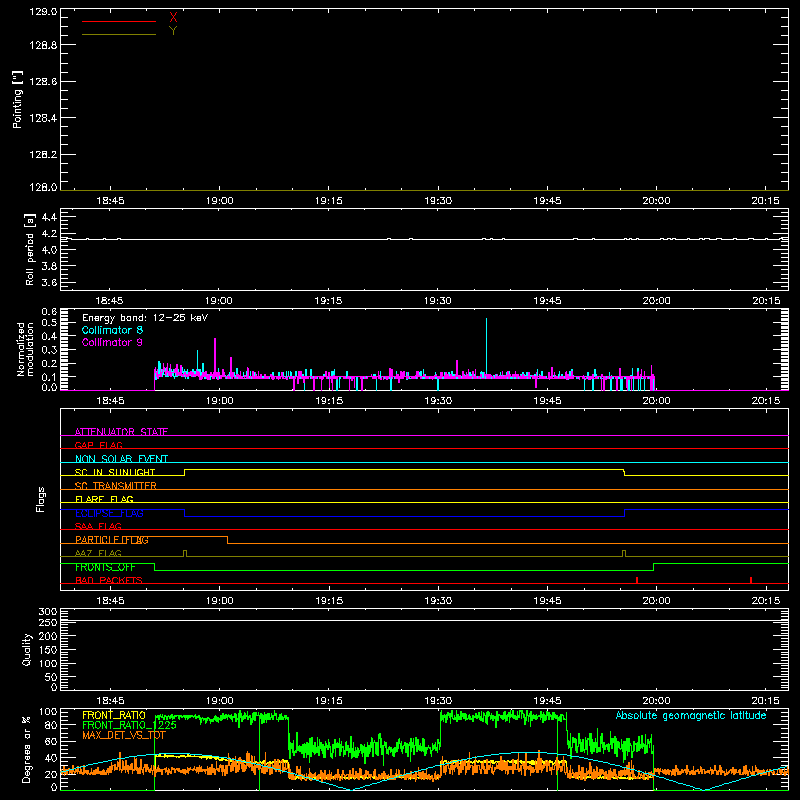Select the FRONT_RATIO legend entry
Screen dimensions: 800x800
114,715
